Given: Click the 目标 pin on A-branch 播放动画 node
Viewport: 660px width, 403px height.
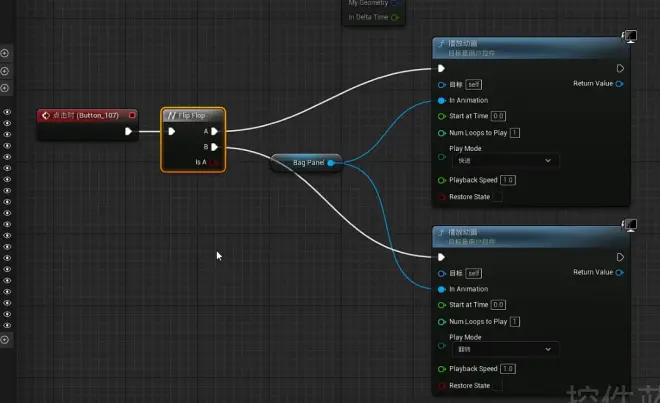Looking at the screenshot, I should click(442, 85).
